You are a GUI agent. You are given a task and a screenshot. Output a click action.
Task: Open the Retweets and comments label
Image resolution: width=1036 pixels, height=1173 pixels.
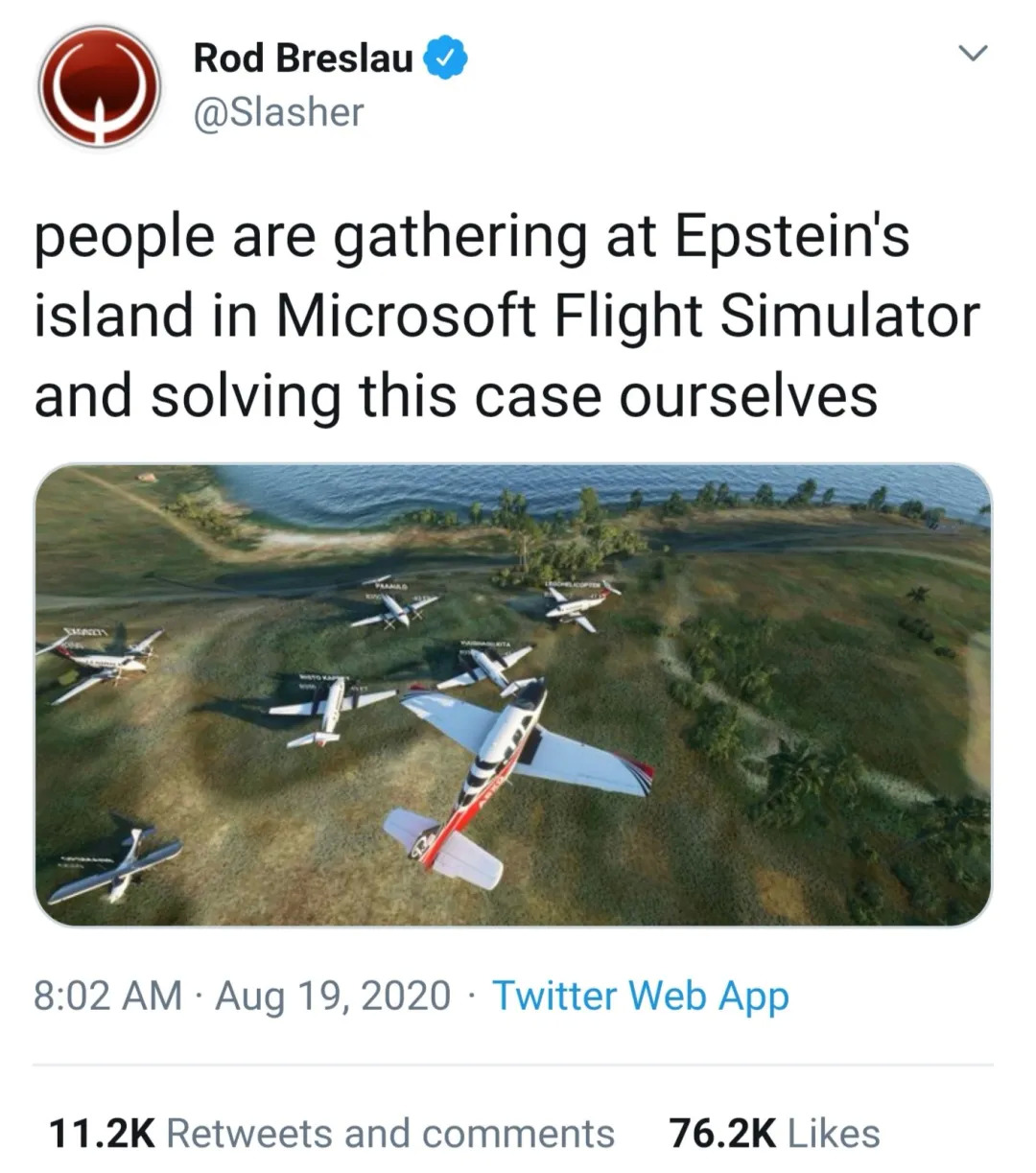pos(390,1133)
